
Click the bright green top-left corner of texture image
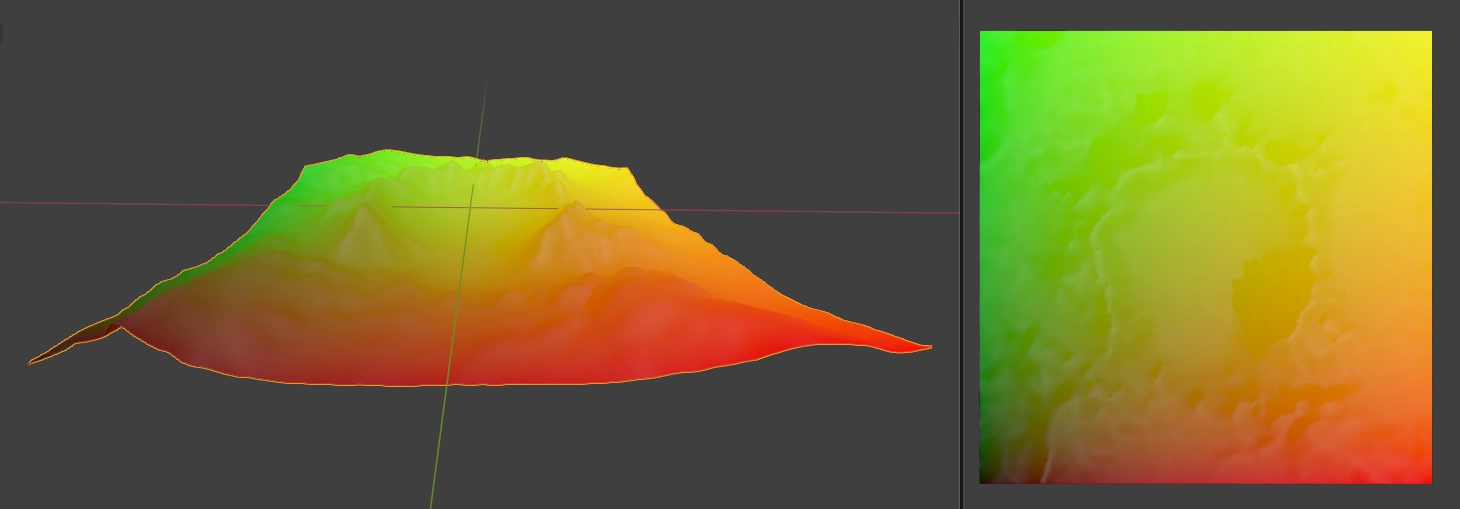pos(992,44)
